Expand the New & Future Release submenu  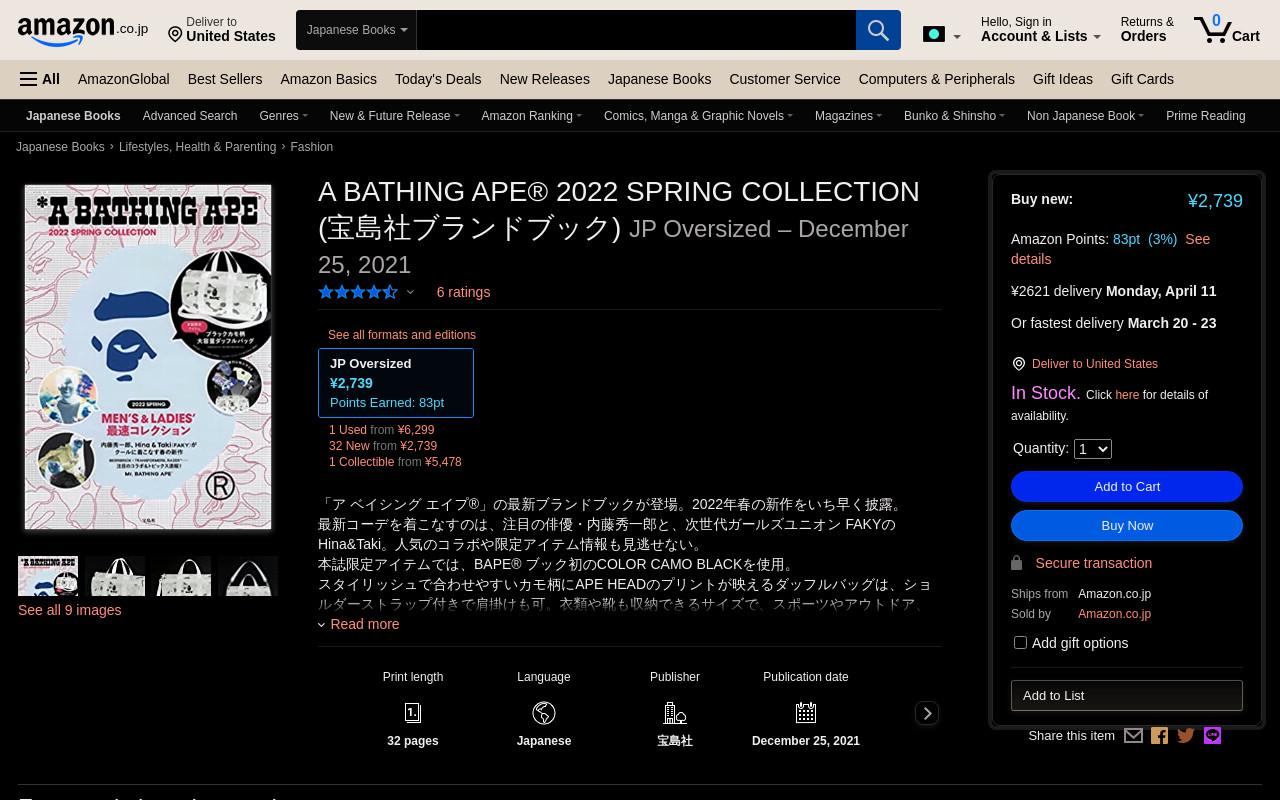pos(395,116)
